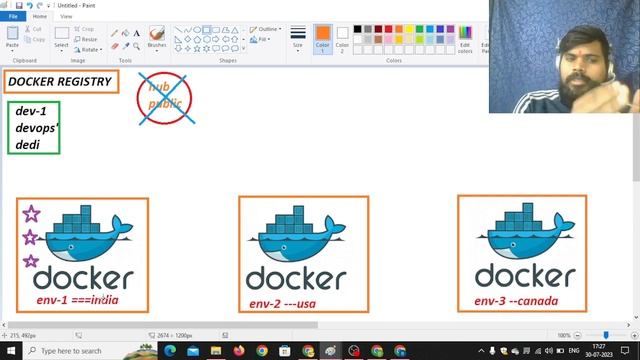This screenshot has height=360, width=640.
Task: Click the zoom out minus button
Action: coord(578,335)
